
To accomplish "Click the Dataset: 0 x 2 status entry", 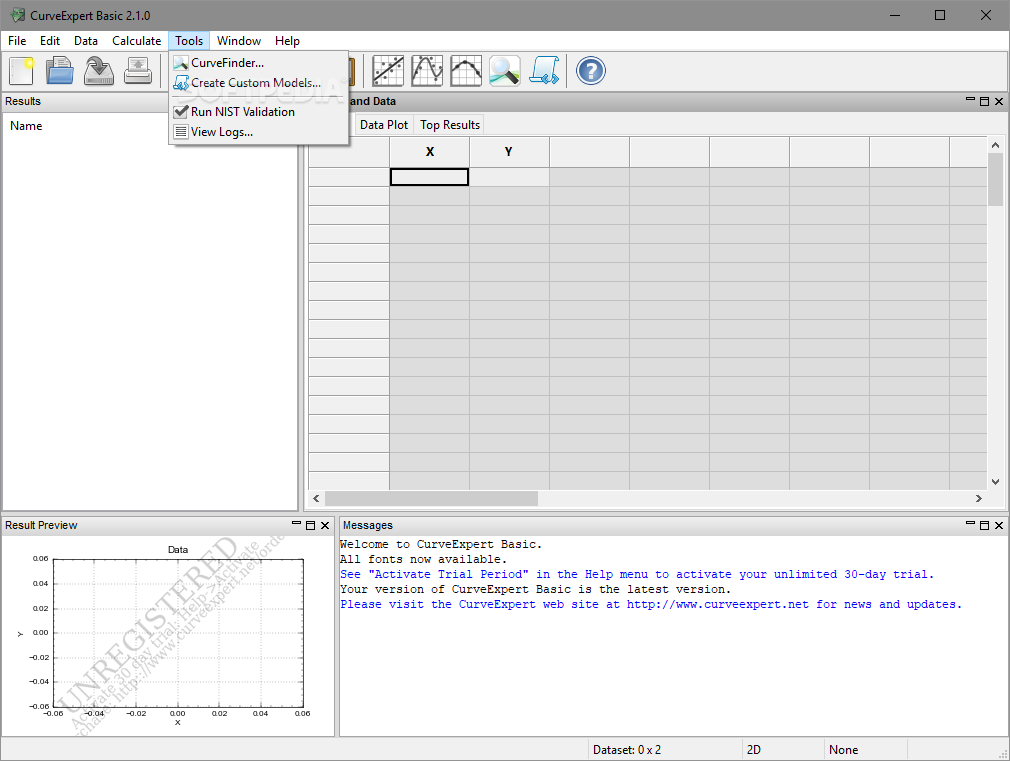I will pos(627,749).
